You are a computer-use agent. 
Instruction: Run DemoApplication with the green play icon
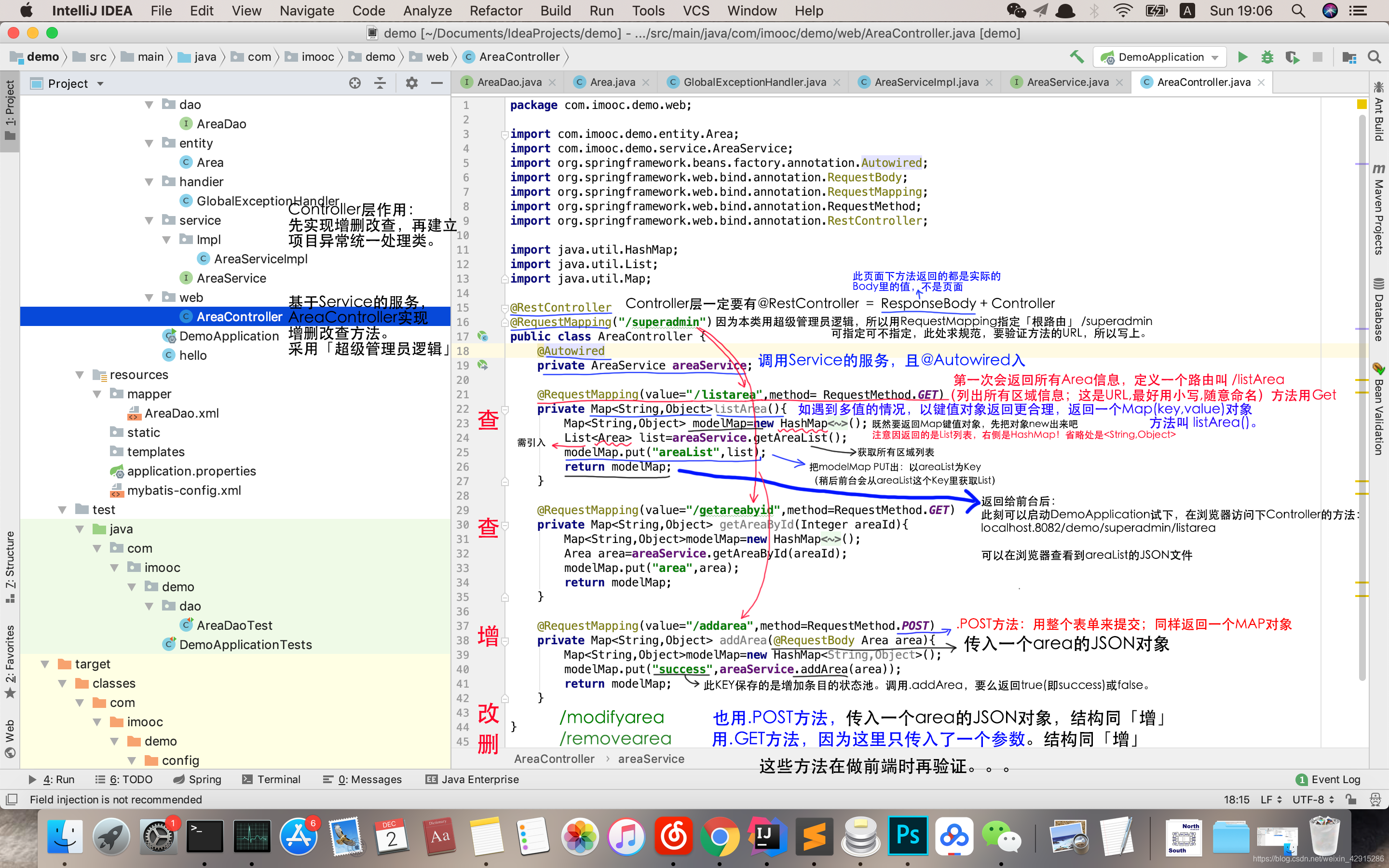click(1243, 57)
